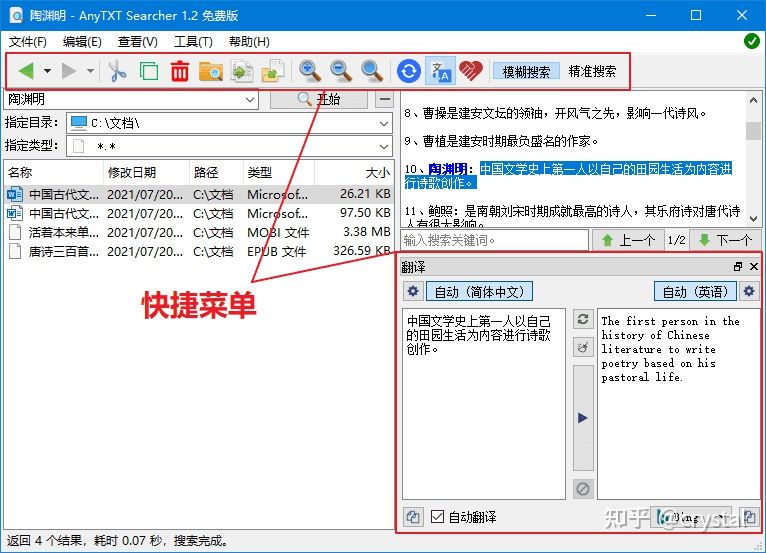Delete file with the red trash icon
Screen dimensions: 766x553
point(180,71)
